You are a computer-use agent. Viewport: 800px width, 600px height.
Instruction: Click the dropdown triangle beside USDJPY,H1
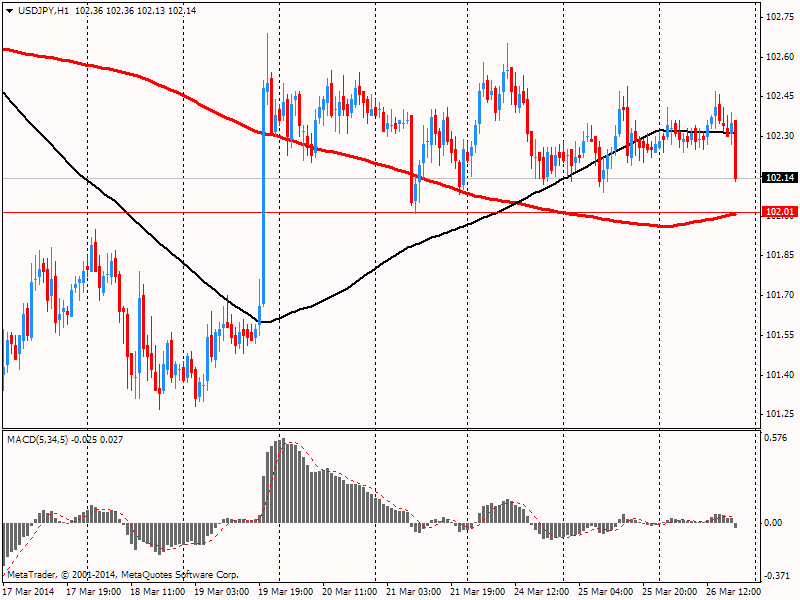click(x=8, y=10)
